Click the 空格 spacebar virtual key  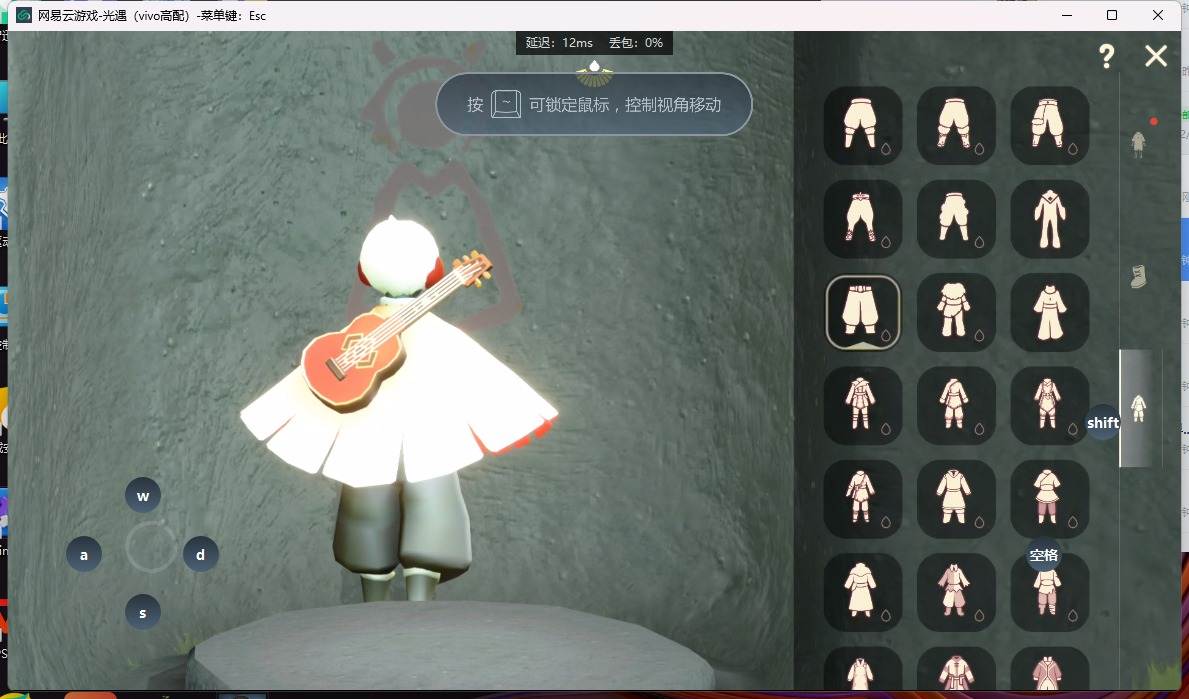pos(1043,555)
